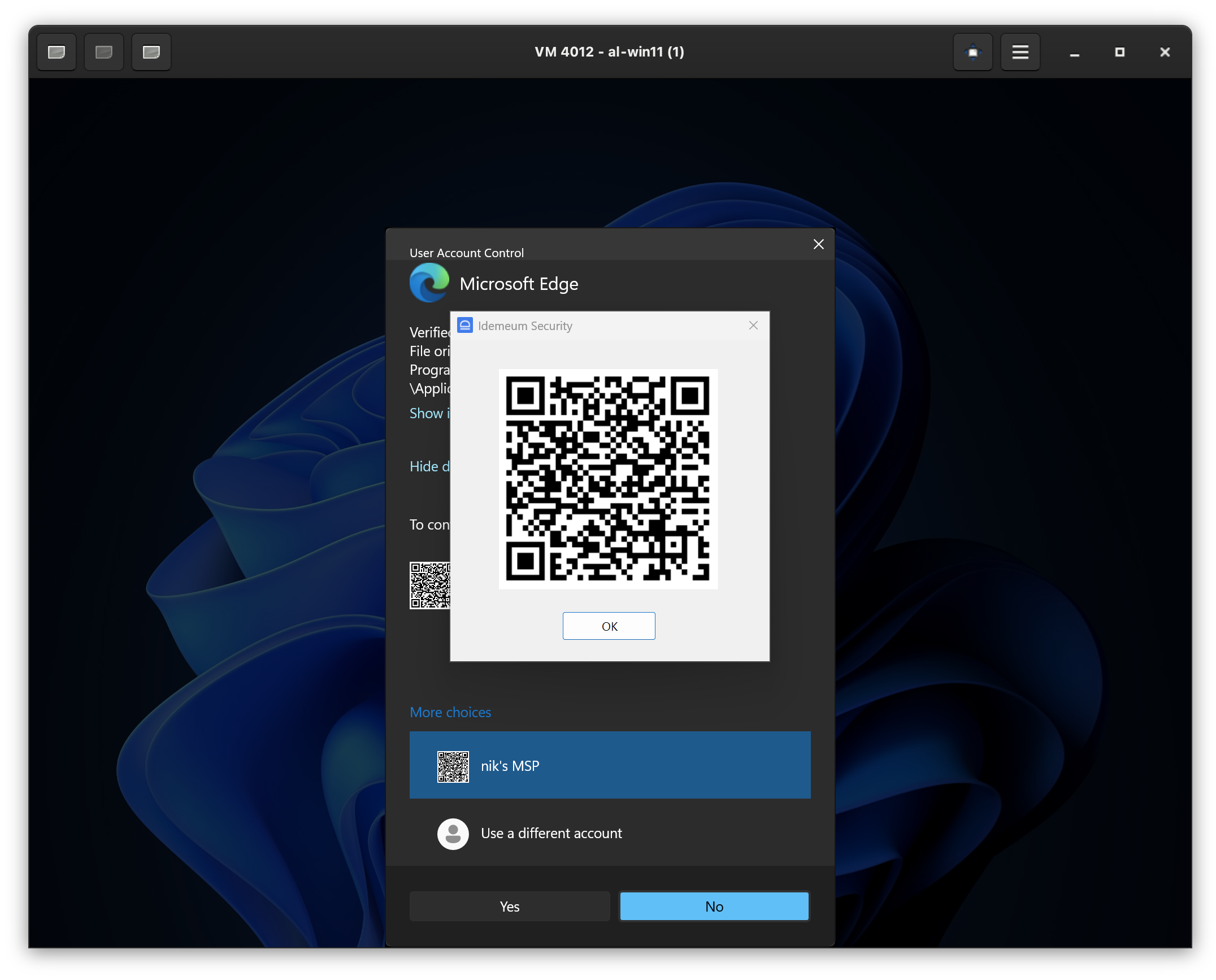Viewport: 1216px width, 980px height.
Task: Maximize the VM 4012 window
Action: click(x=1119, y=52)
